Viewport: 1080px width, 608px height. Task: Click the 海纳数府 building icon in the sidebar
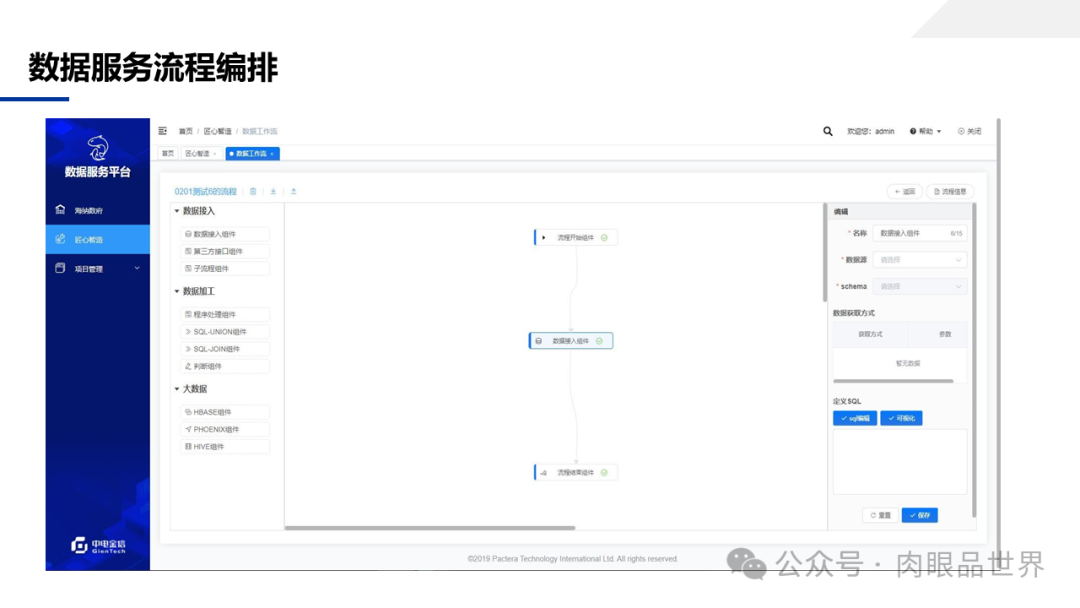61,210
